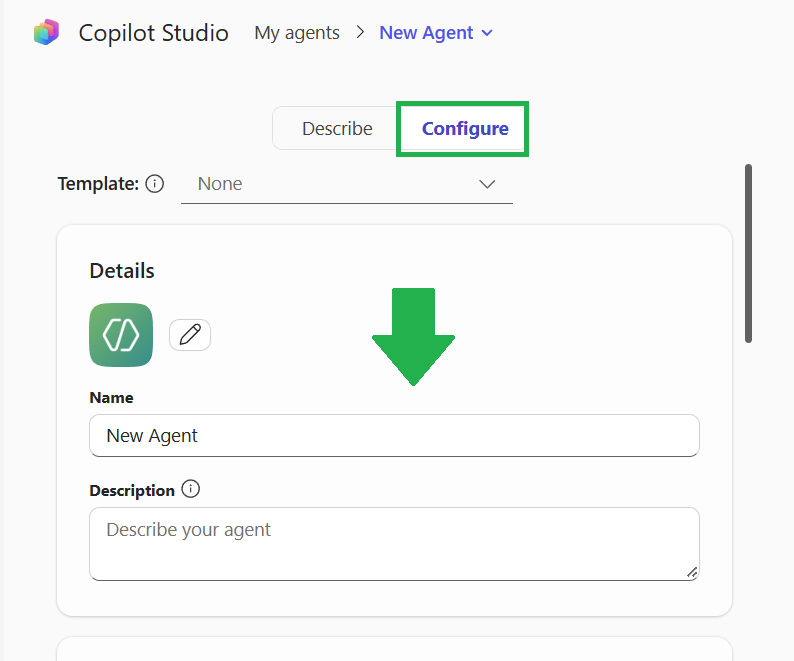Open the Template dropdown set to None
Viewport: 794px width, 661px height.
pos(347,184)
